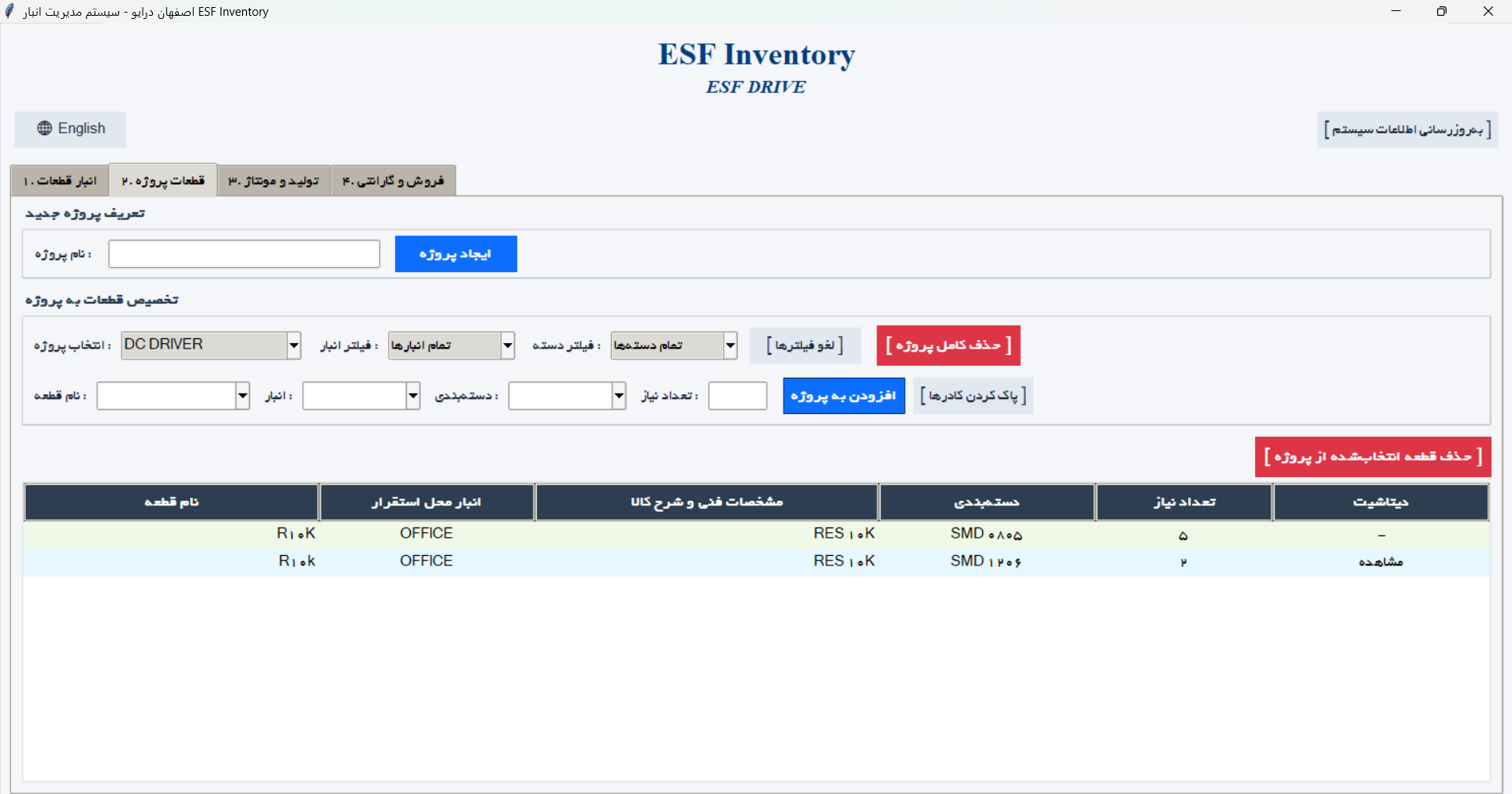Select the table row with SMD 1206

pos(757,562)
